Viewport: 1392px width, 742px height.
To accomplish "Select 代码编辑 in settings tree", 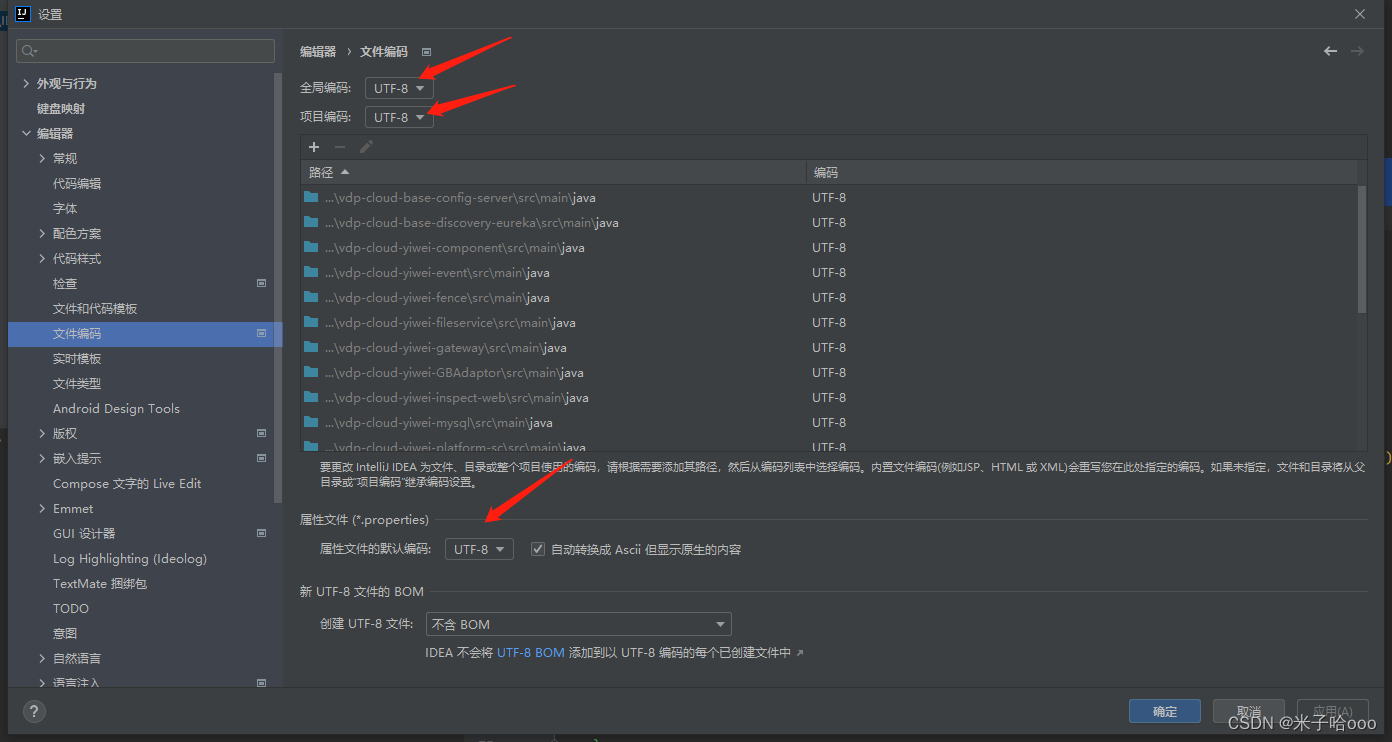I will [77, 183].
